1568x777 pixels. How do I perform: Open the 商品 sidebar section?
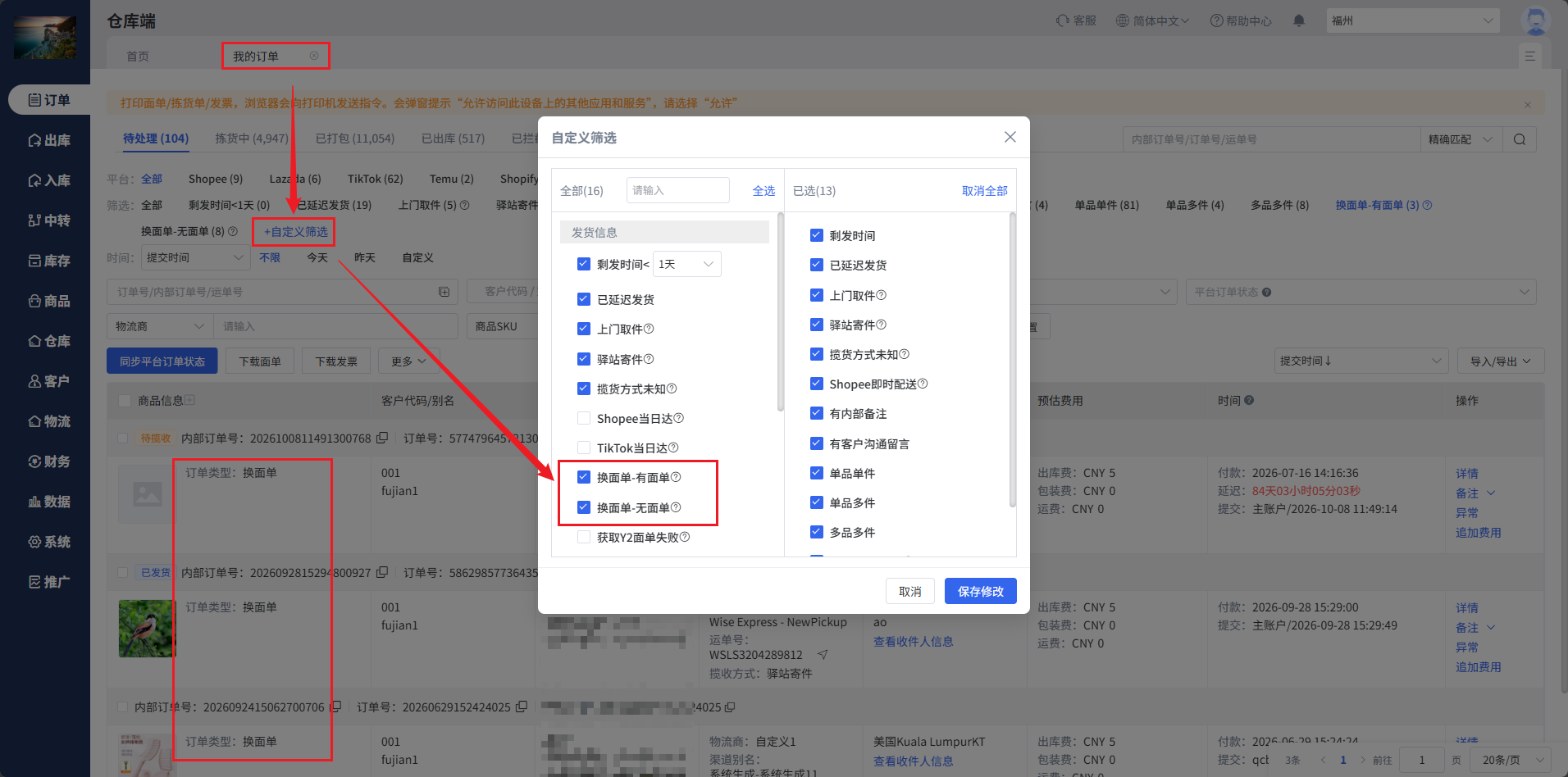[48, 301]
